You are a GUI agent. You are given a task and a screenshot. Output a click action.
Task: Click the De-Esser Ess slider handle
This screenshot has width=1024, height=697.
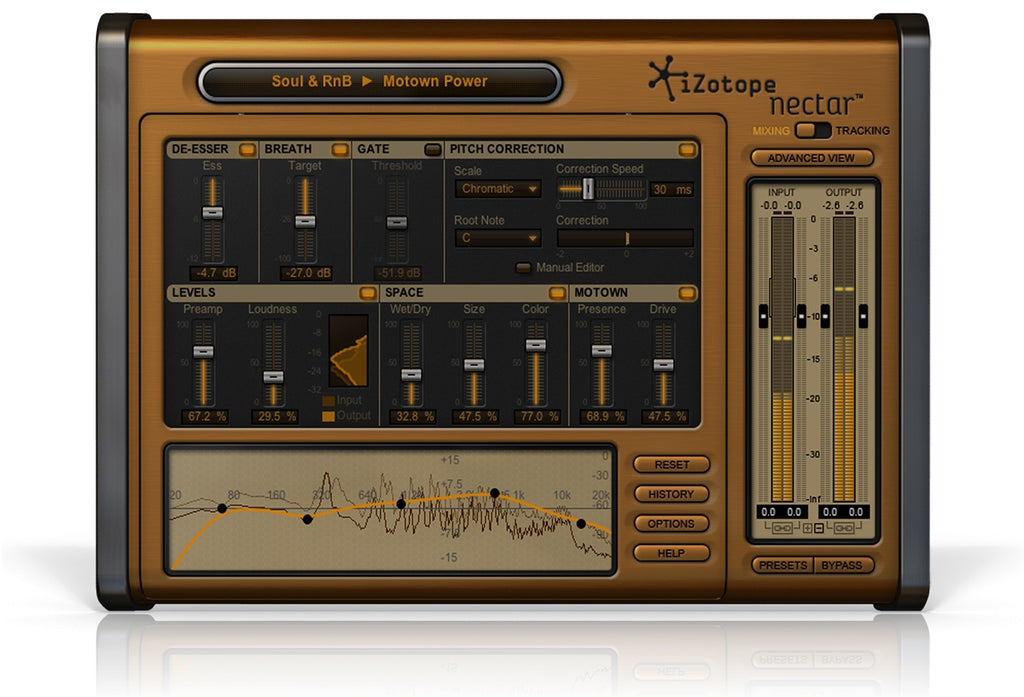point(212,212)
